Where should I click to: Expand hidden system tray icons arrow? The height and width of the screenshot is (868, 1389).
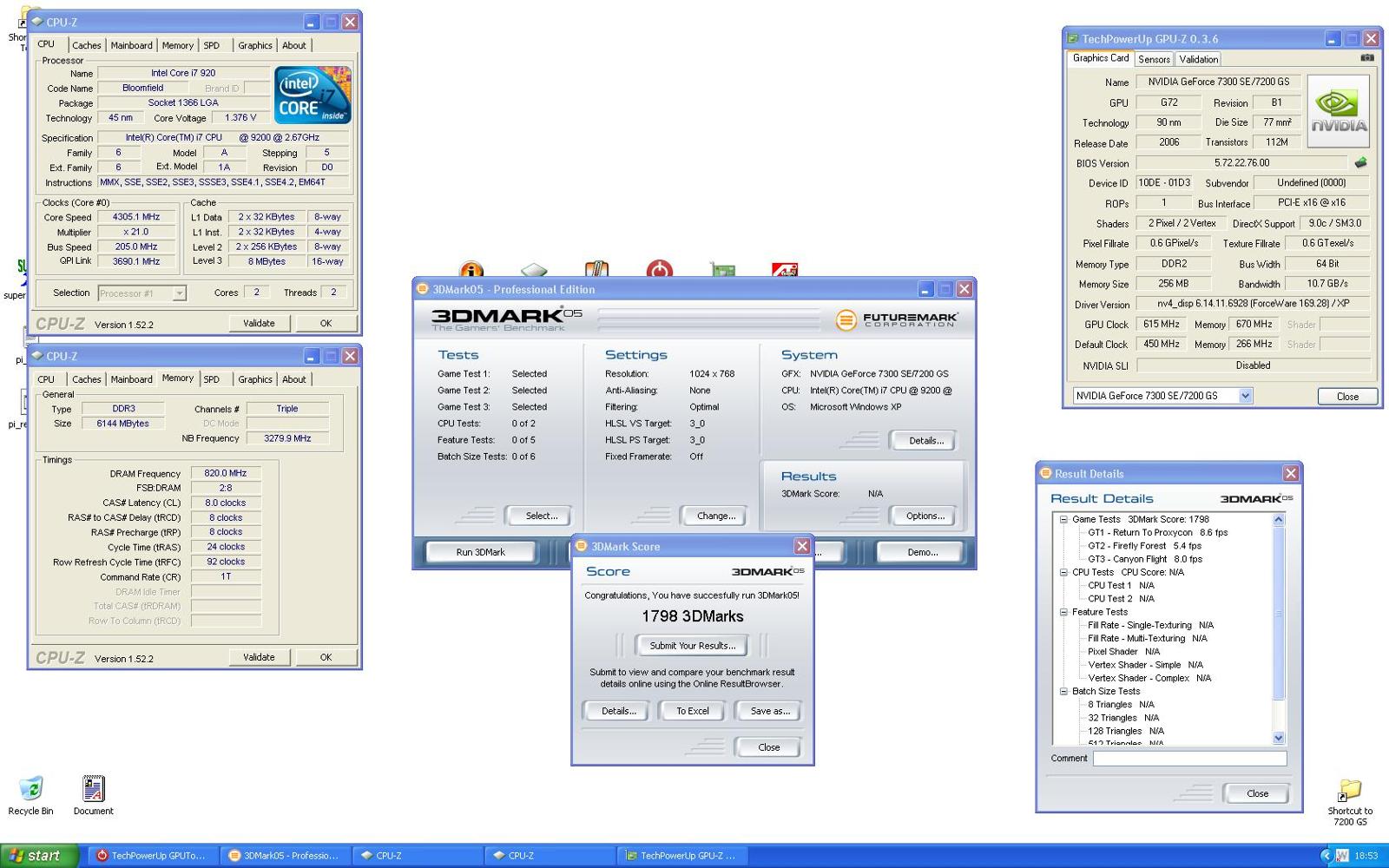point(1326,856)
